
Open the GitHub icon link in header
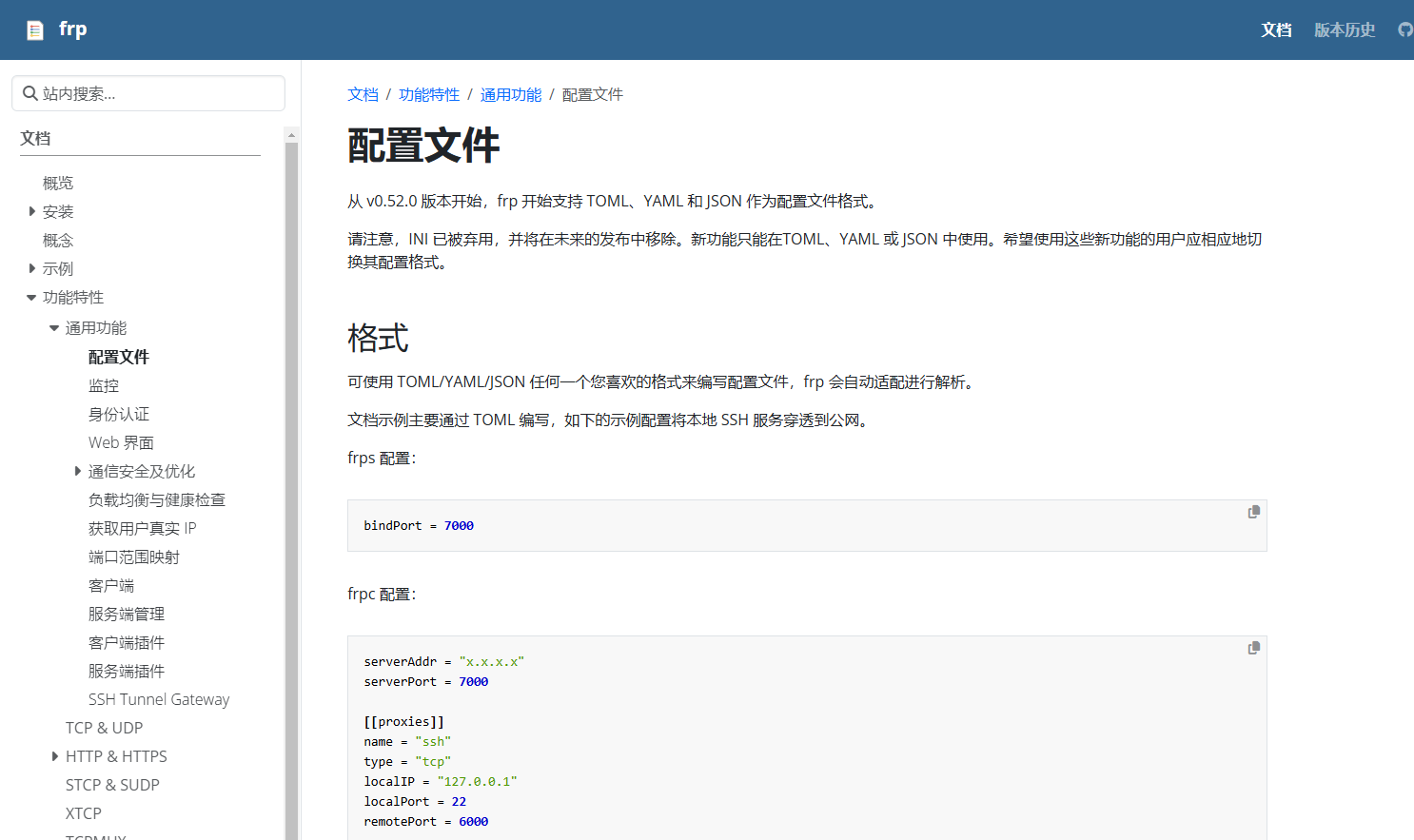(1404, 29)
